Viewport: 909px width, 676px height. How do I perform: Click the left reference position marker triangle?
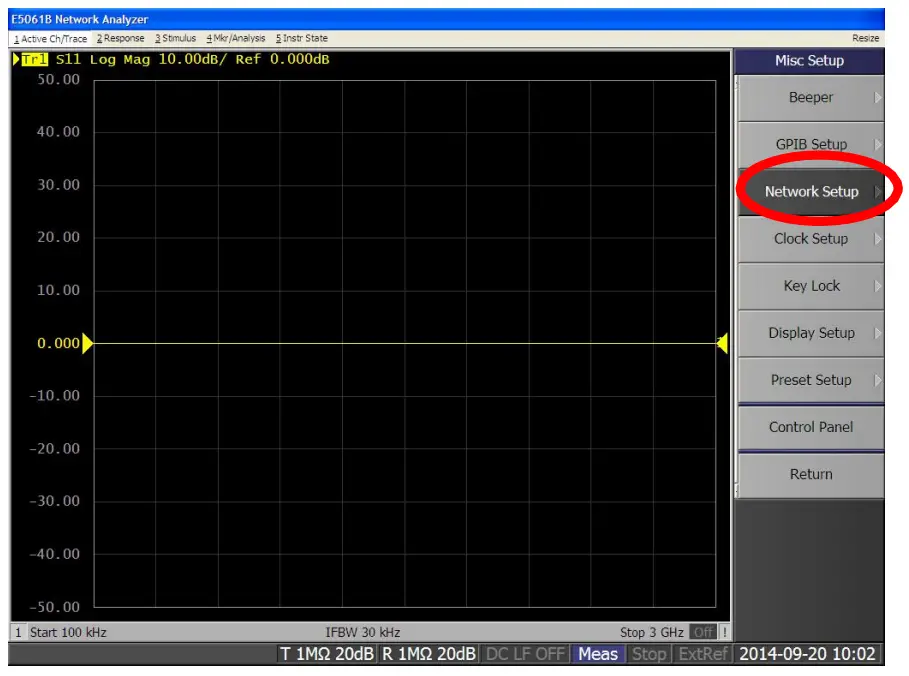pos(87,343)
